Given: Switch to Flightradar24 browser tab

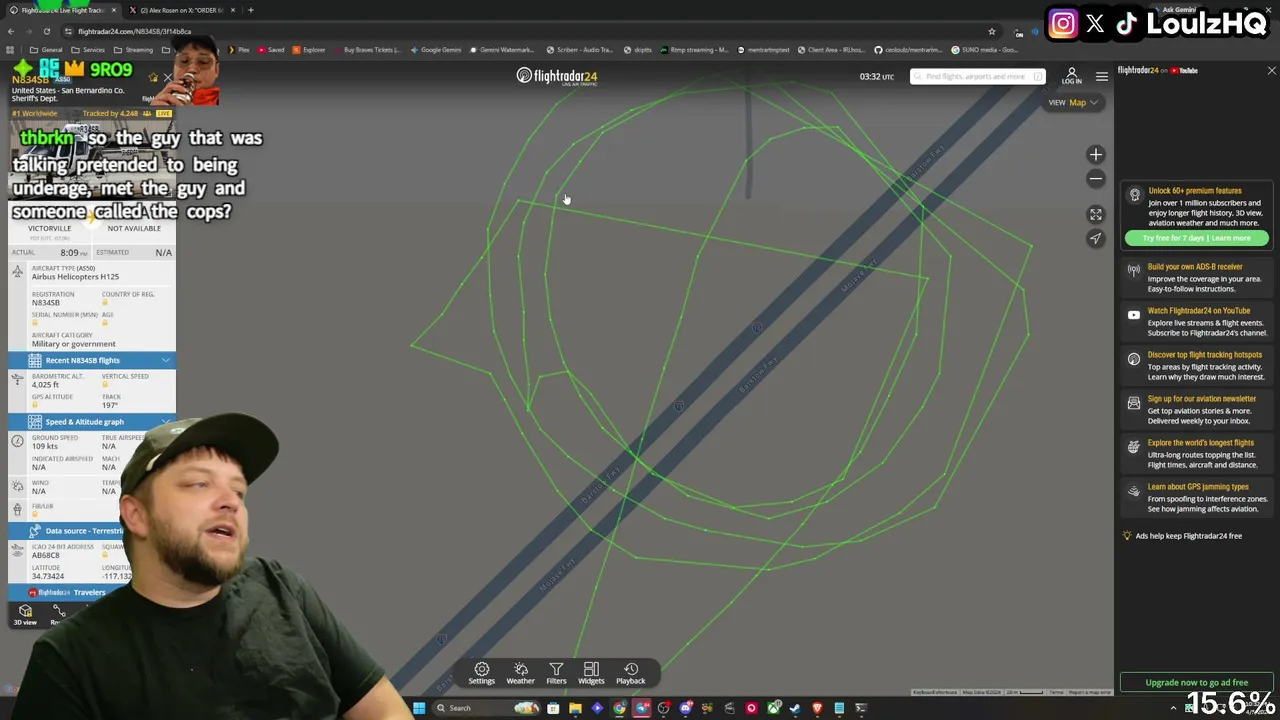Looking at the screenshot, I should click(62, 10).
